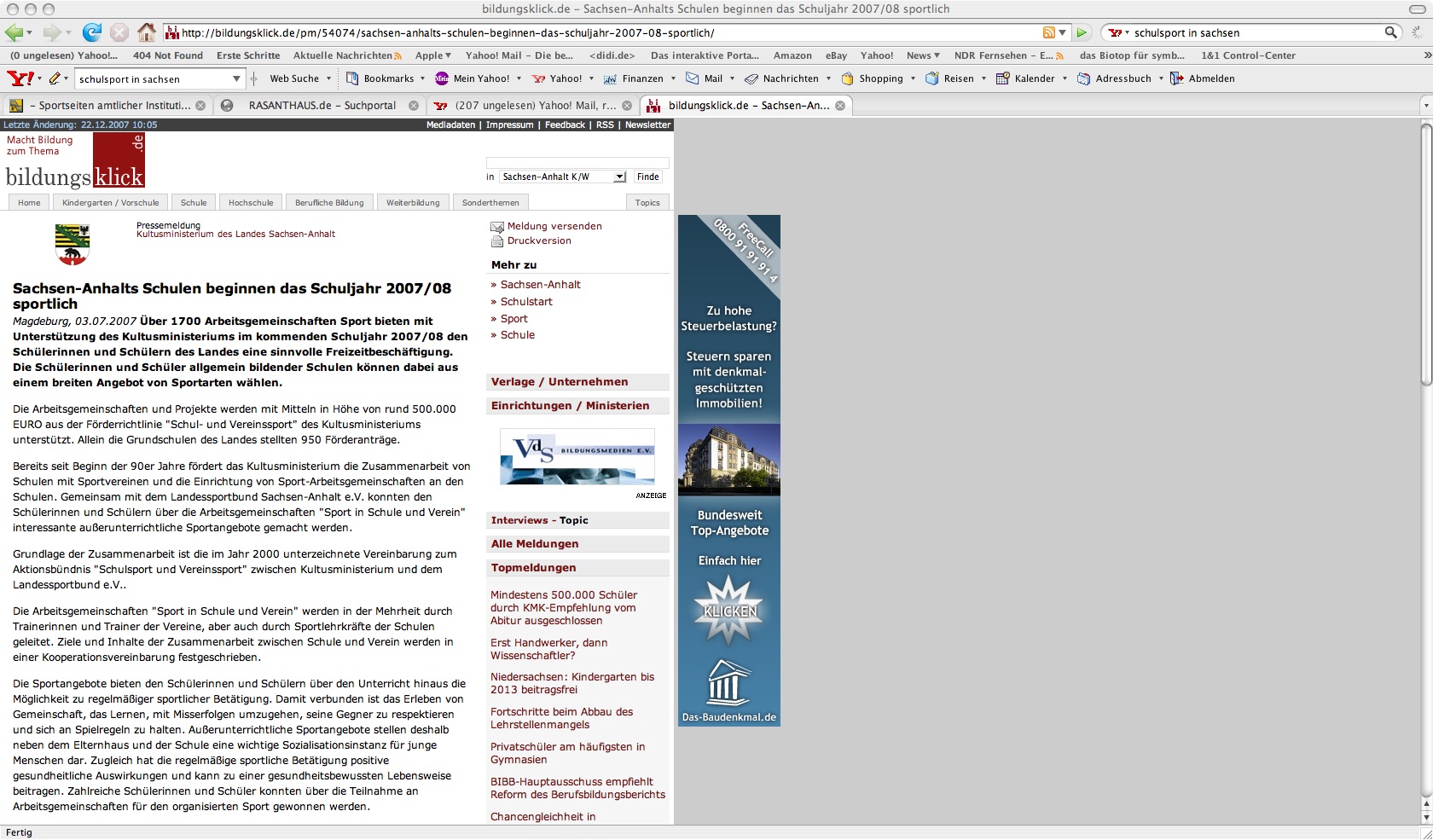Select the Hochschule navigation tab
The image size is (1433, 840).
[x=251, y=202]
